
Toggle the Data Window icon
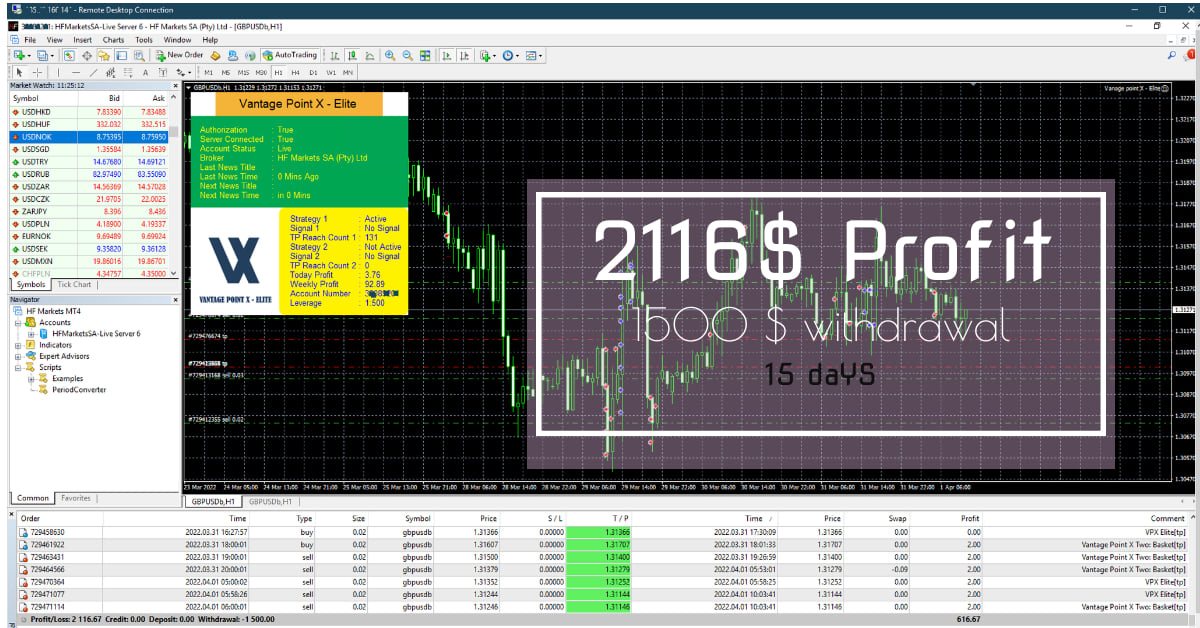coord(87,55)
